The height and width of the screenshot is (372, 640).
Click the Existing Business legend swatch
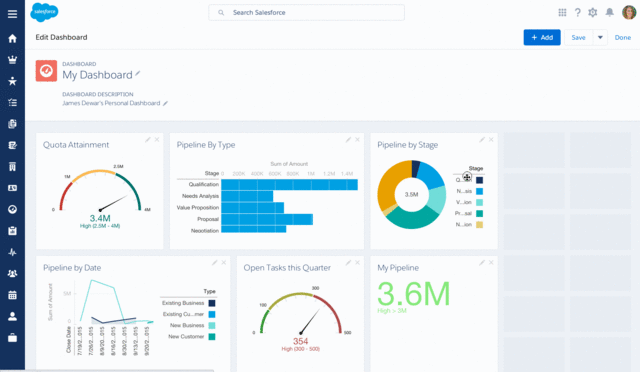point(212,303)
